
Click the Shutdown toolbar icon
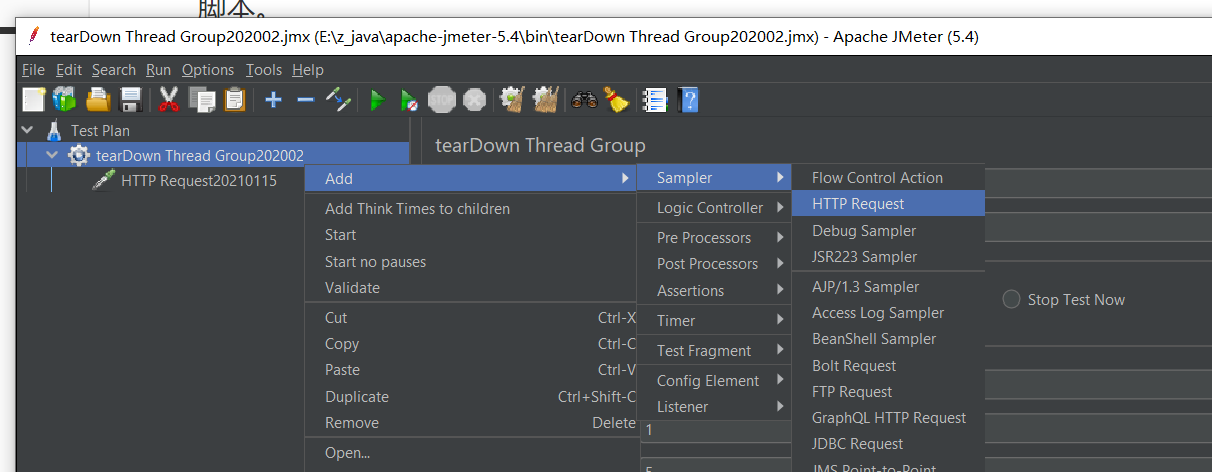pyautogui.click(x=474, y=99)
